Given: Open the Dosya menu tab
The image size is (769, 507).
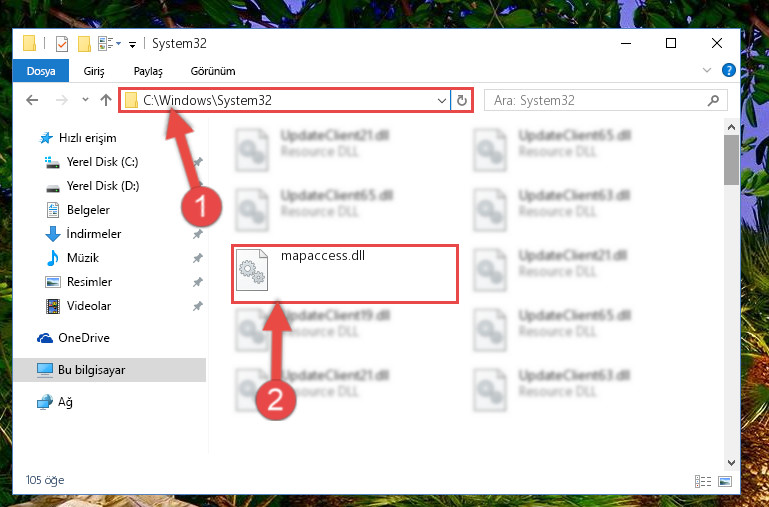Looking at the screenshot, I should tap(41, 71).
